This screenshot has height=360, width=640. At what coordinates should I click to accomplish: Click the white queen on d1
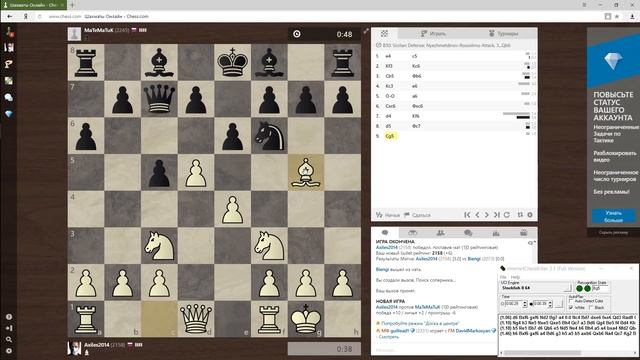tap(196, 319)
